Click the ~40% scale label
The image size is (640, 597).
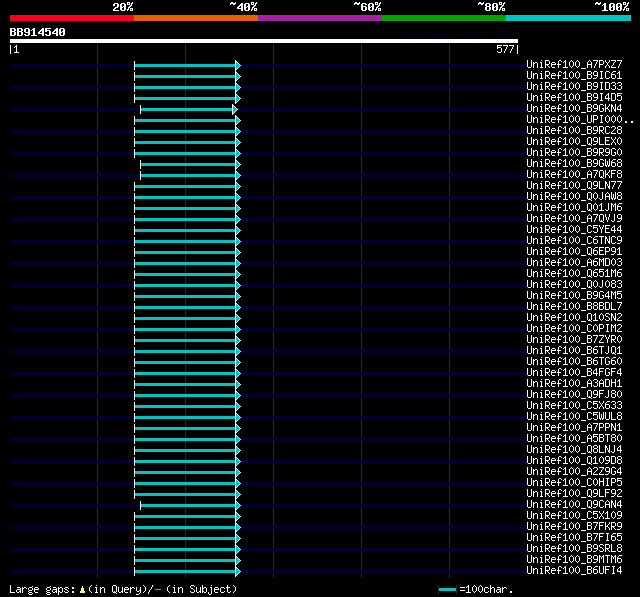[243, 7]
